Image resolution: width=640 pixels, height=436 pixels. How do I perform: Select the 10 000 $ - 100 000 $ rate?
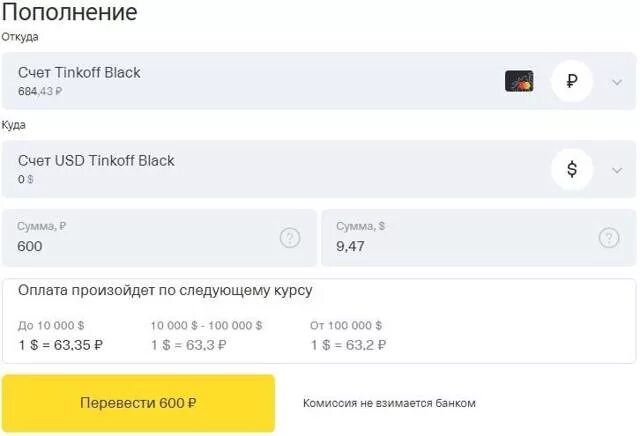tap(205, 336)
